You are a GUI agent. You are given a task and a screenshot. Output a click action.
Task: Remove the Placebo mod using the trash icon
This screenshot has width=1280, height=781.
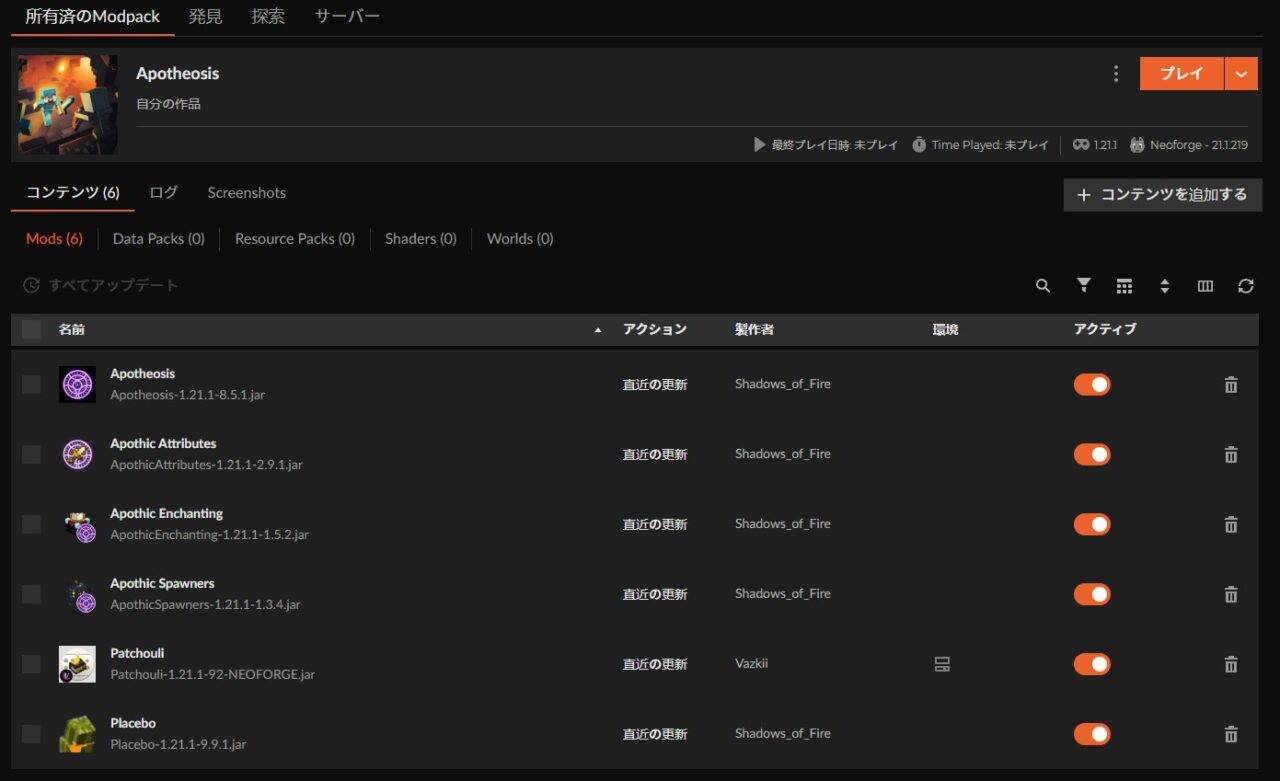[1231, 735]
